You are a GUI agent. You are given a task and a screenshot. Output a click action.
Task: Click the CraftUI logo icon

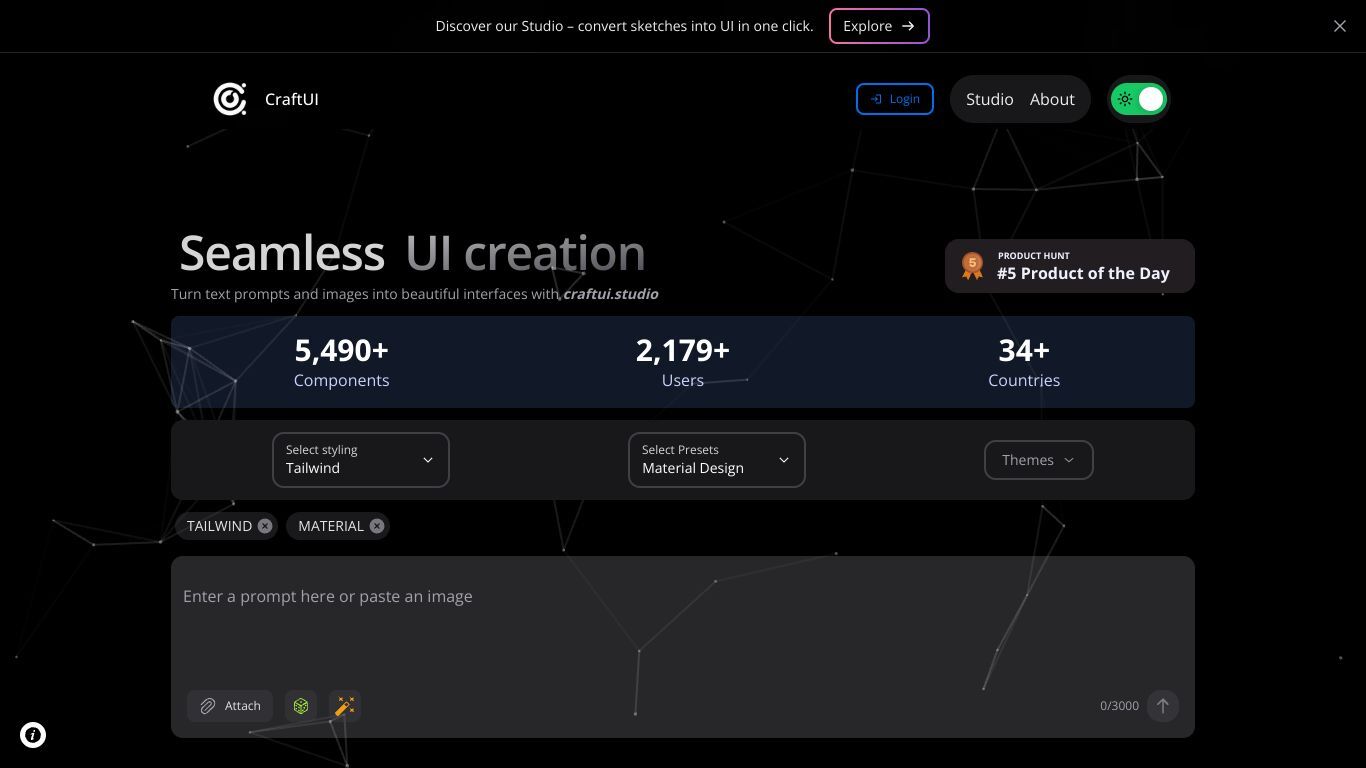pyautogui.click(x=230, y=99)
